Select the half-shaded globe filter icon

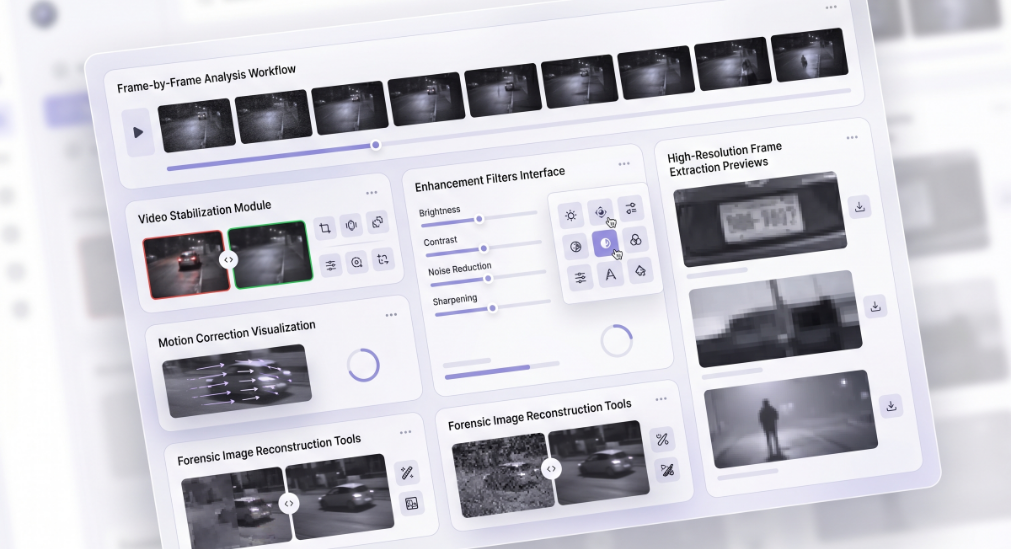coord(576,246)
